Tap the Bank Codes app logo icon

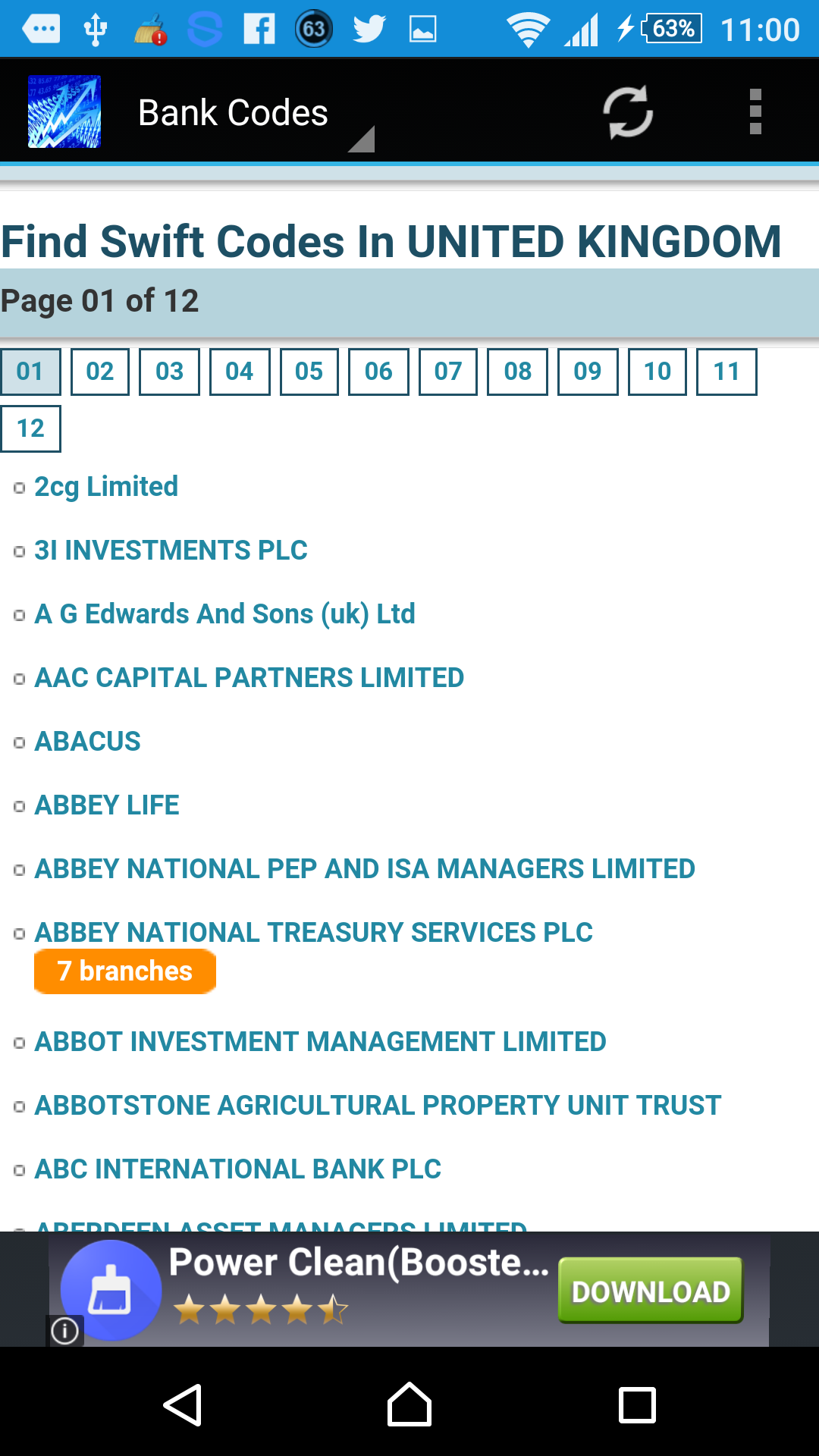(64, 111)
